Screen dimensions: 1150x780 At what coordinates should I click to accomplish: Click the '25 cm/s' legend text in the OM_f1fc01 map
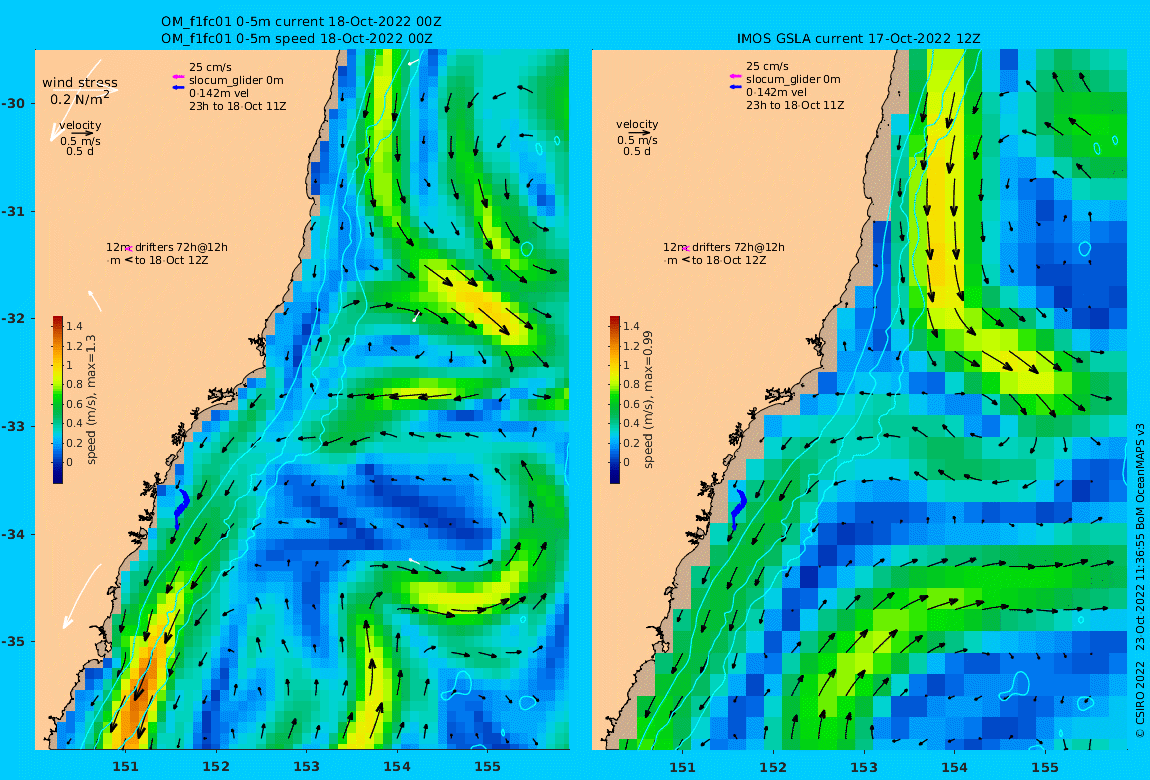210,67
